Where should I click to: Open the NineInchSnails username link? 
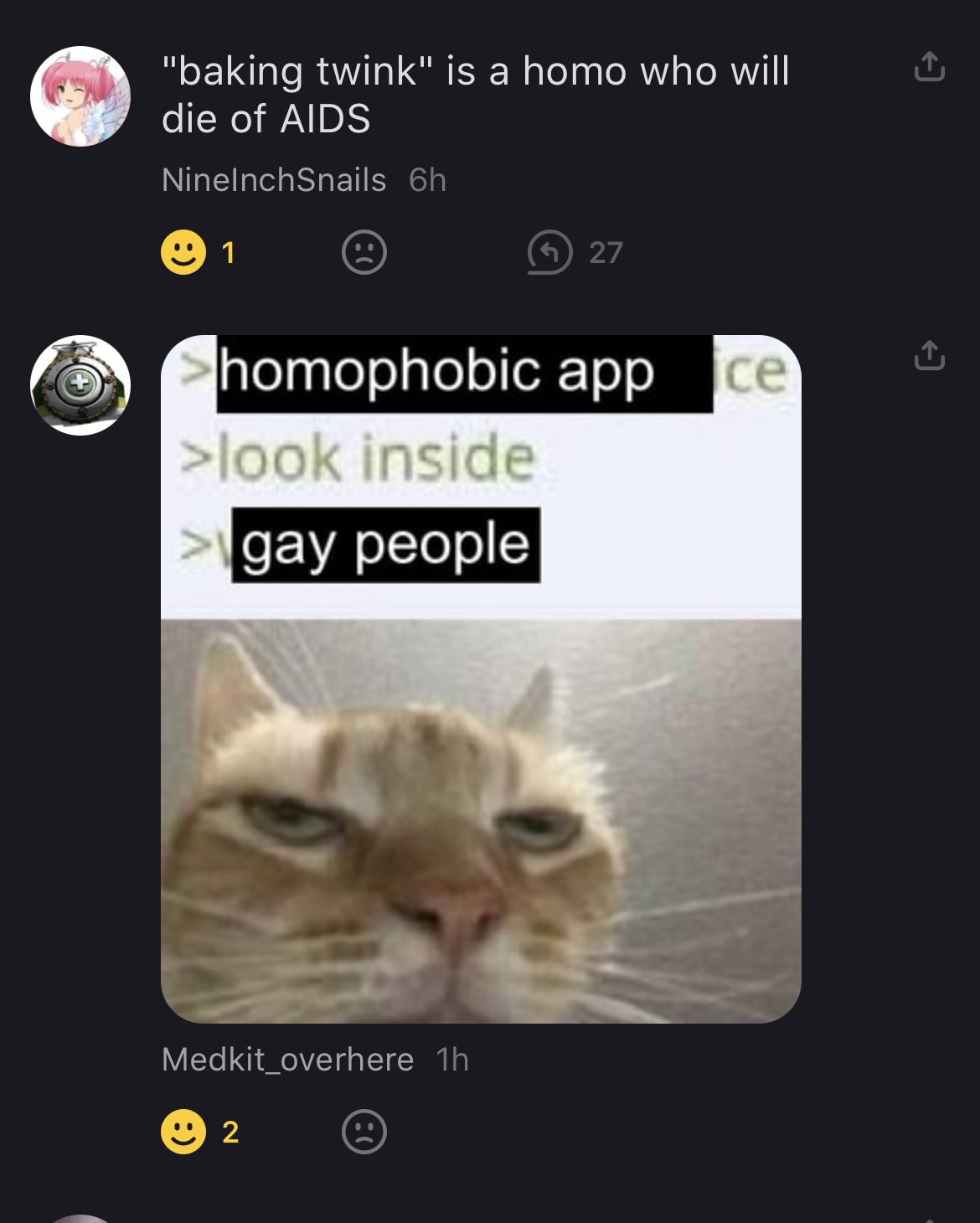[274, 180]
